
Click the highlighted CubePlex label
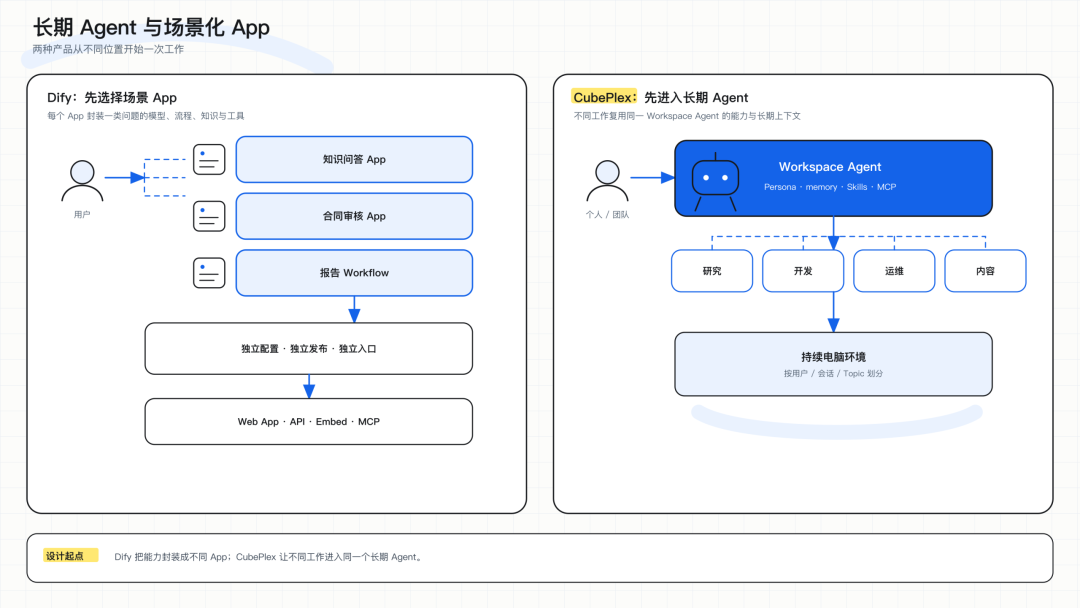pos(604,97)
